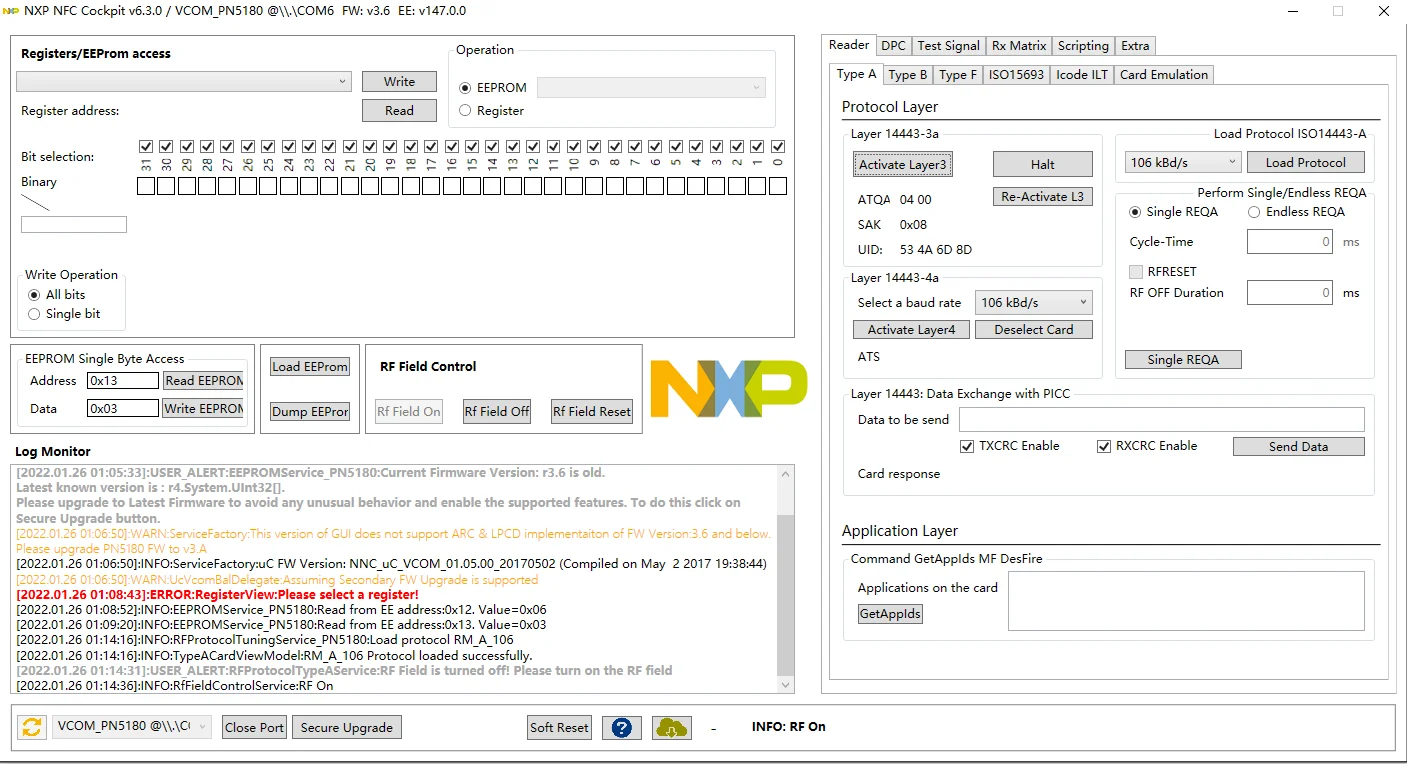Open the Rx Matrix tab

[1019, 46]
